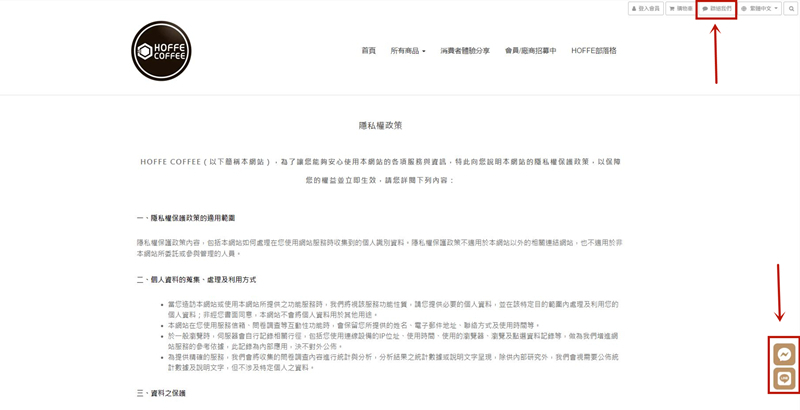Go to 首頁 in navigation
Screen dimensions: 800x410
[368, 50]
